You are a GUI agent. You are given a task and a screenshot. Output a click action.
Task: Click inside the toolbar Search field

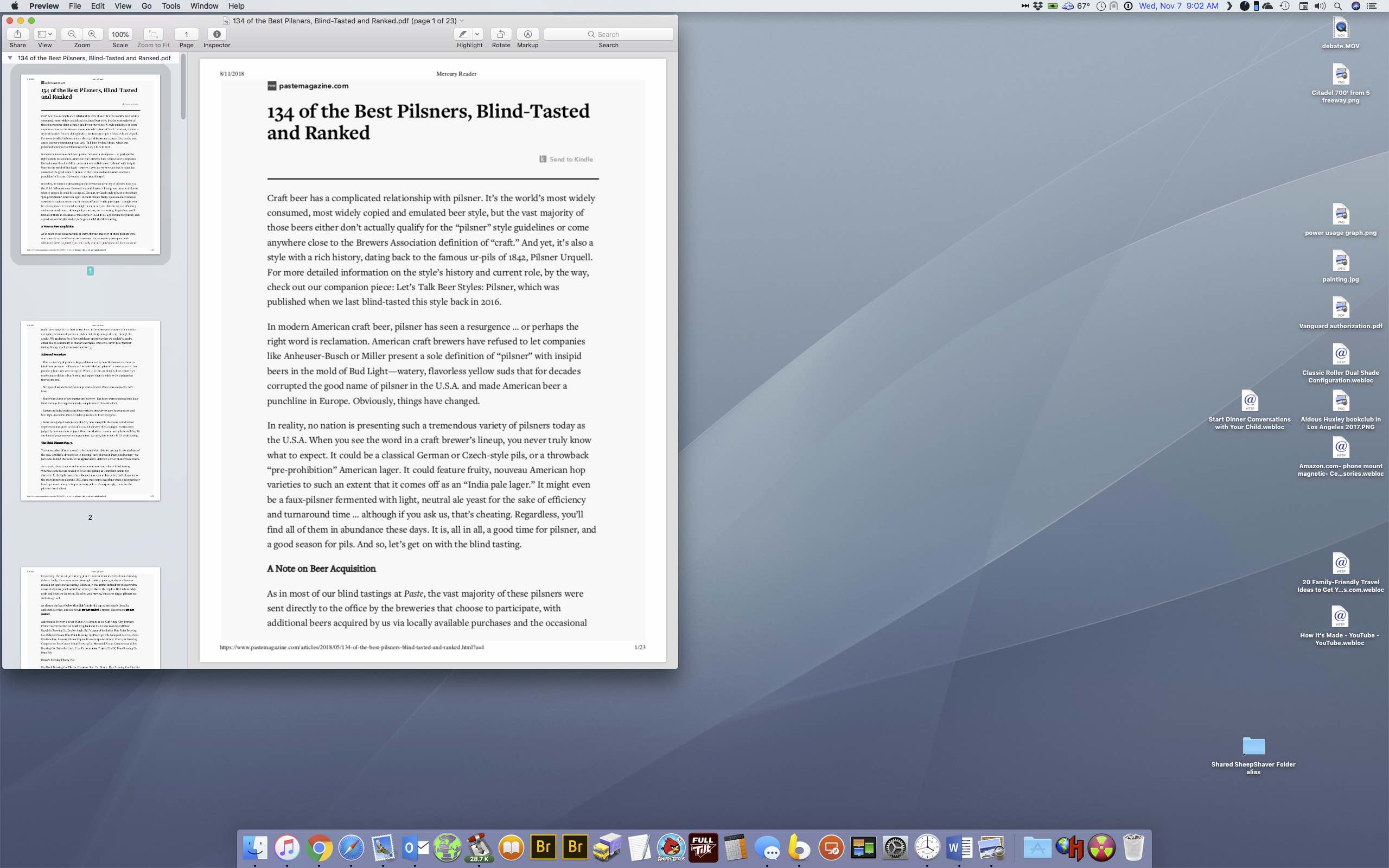point(608,34)
